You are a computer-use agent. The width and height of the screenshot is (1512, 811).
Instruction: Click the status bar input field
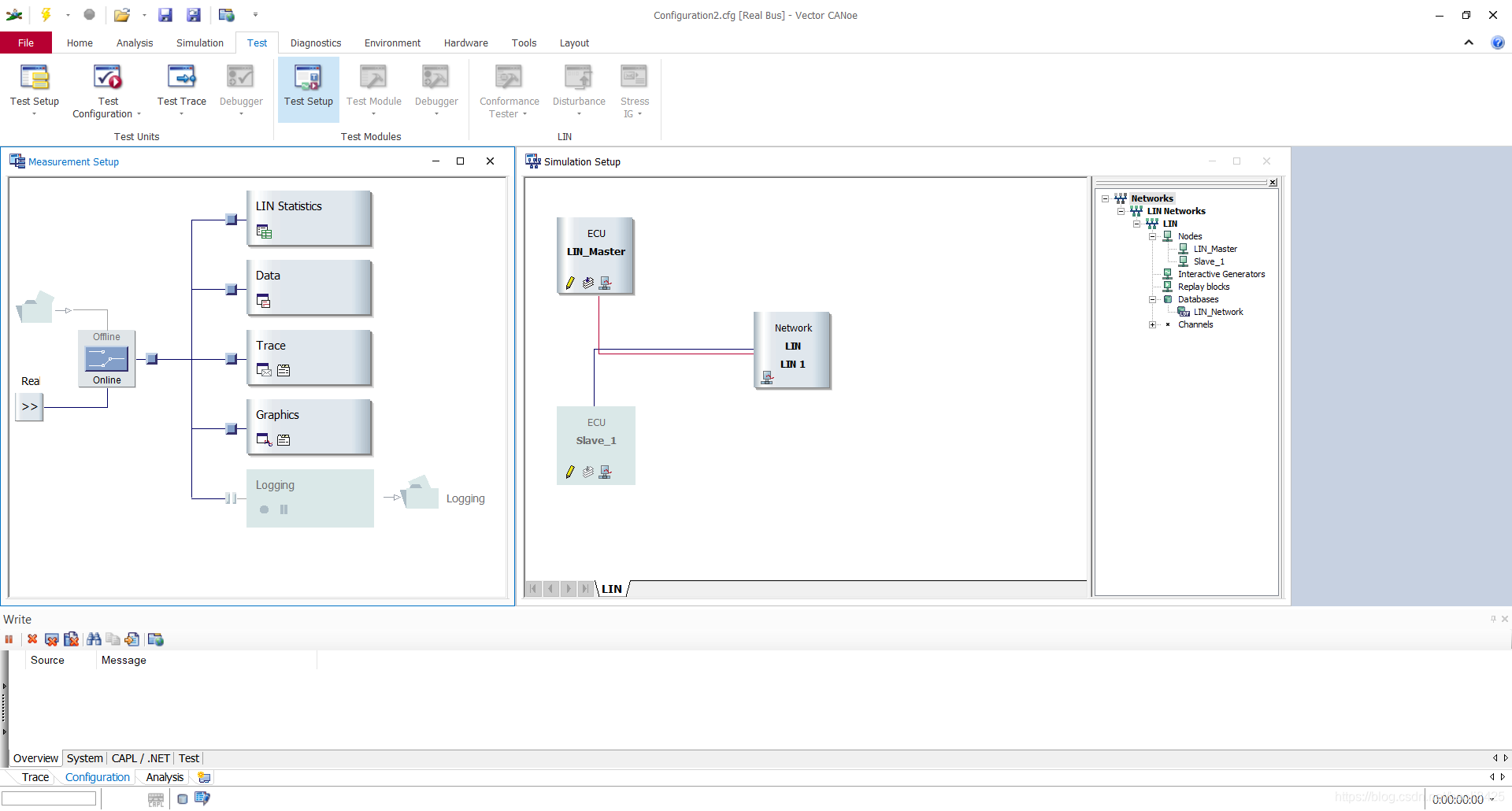coord(49,798)
